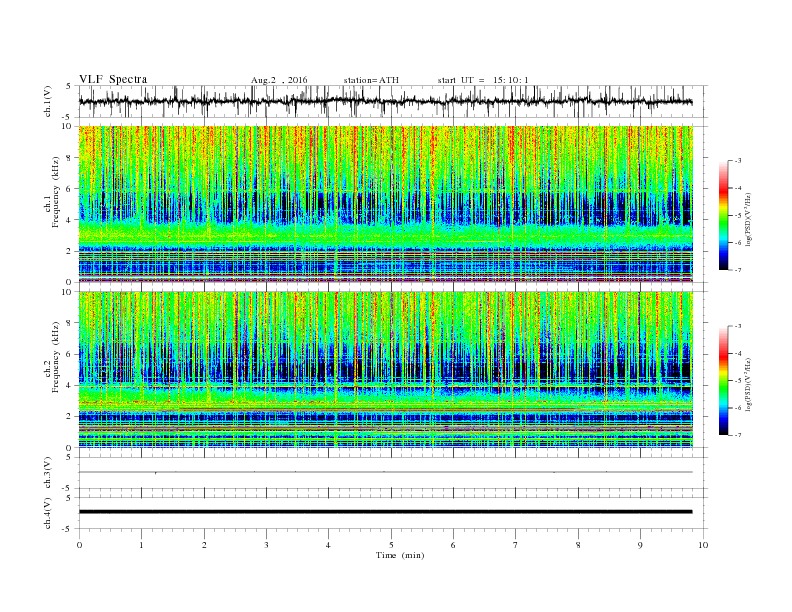Click the ch.2 color bar log(PSD) label
Image resolution: width=792 pixels, height=612 pixels.
pos(749,385)
